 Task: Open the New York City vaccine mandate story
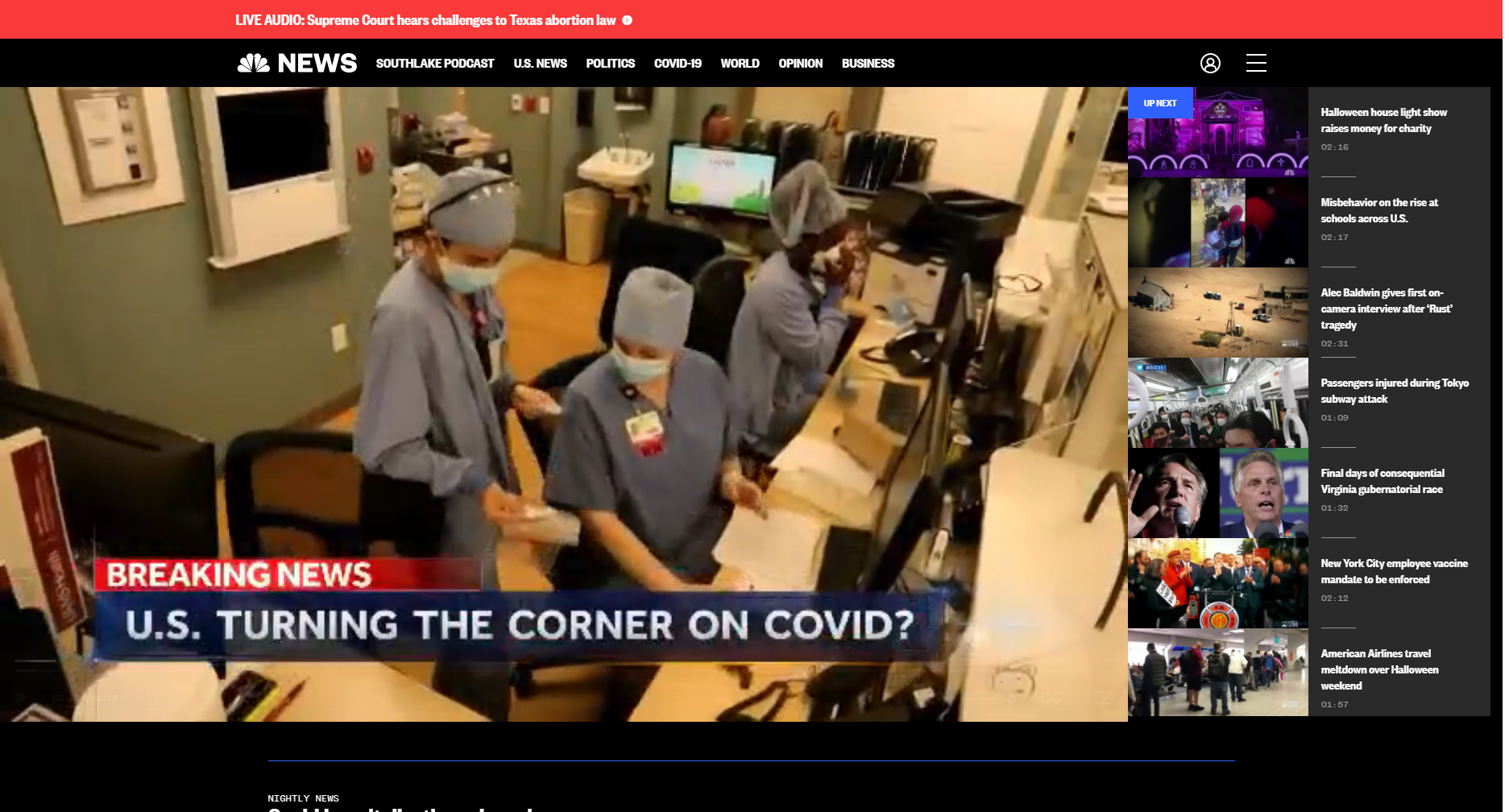click(1394, 571)
